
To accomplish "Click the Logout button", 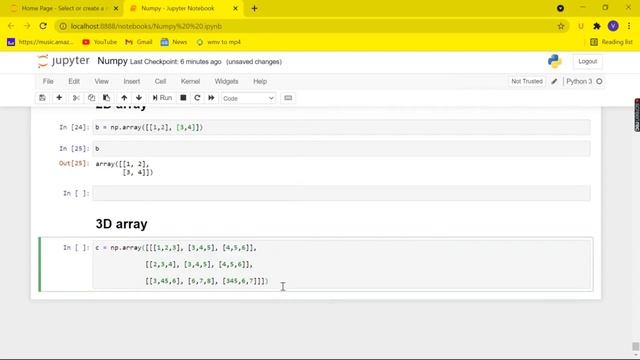I will (587, 62).
